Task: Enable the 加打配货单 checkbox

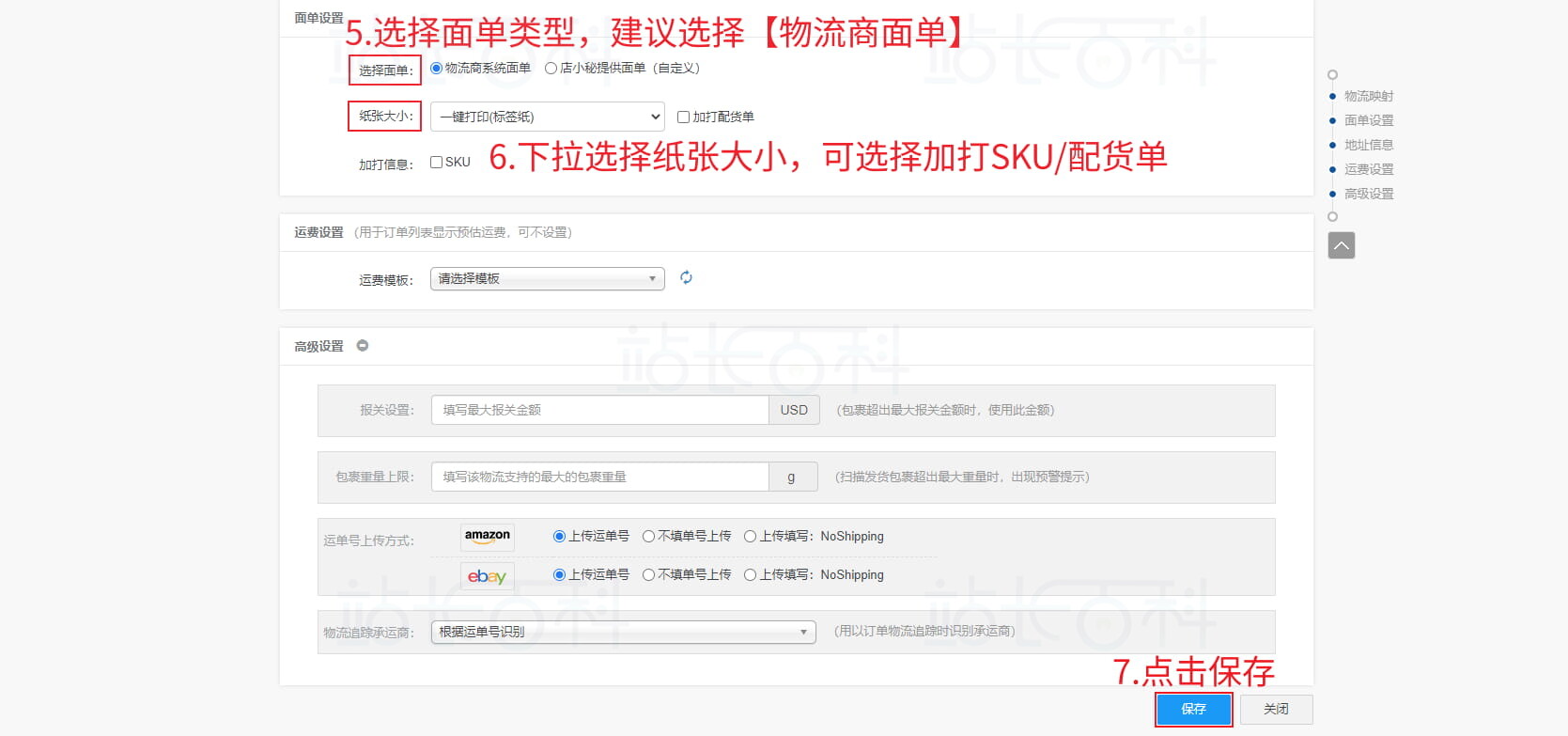Action: 683,117
